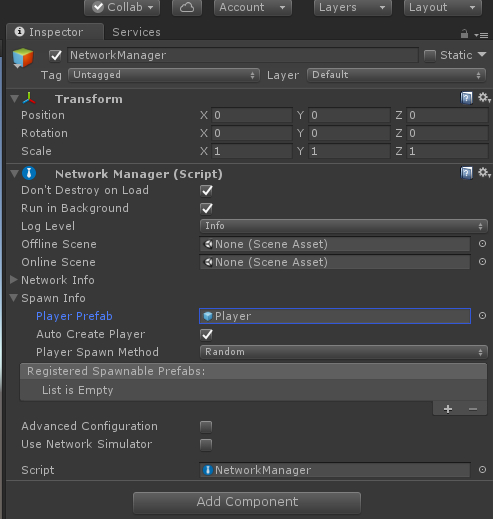493x519 pixels.
Task: Open the Layers menu
Action: [x=353, y=7]
